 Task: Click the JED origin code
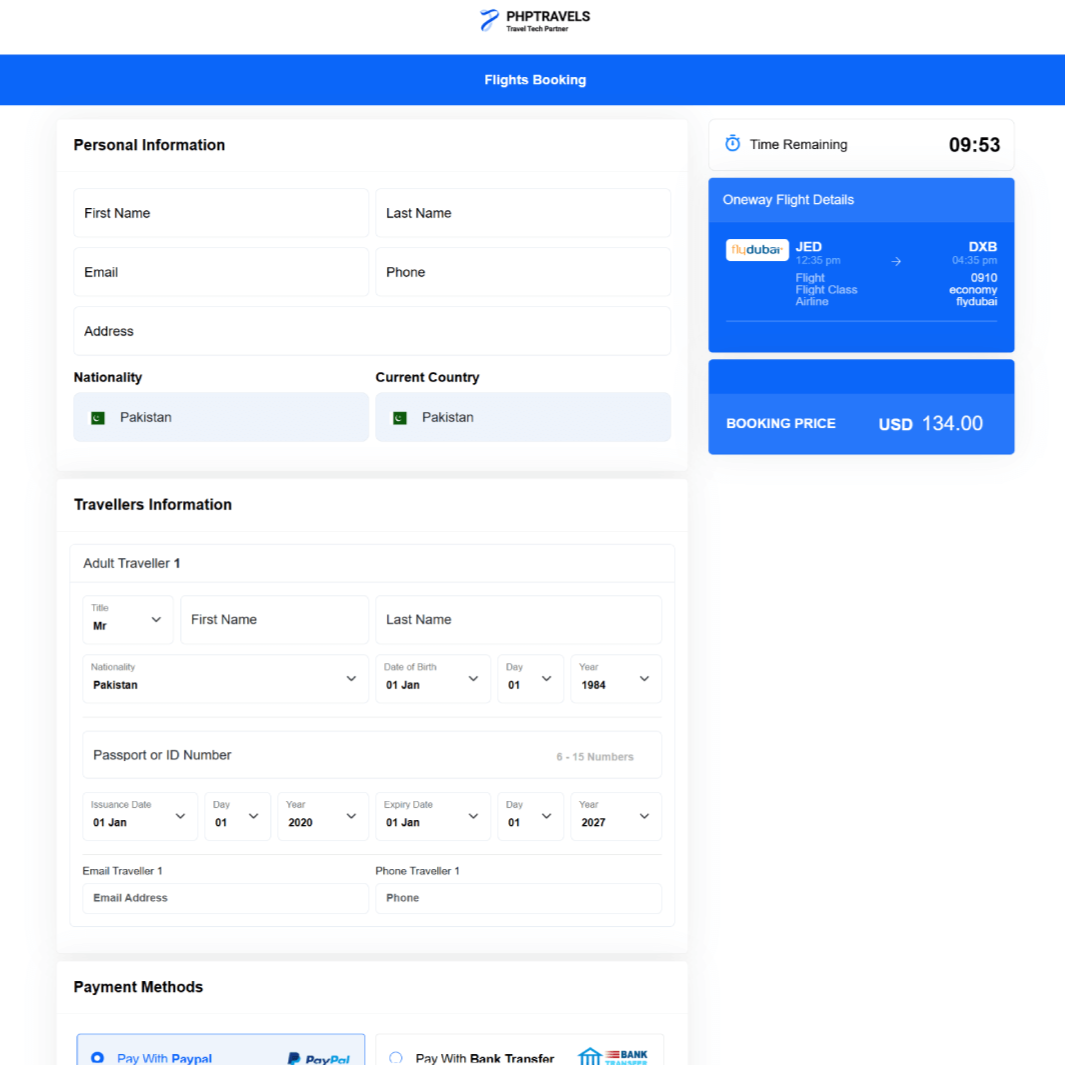[x=808, y=247]
